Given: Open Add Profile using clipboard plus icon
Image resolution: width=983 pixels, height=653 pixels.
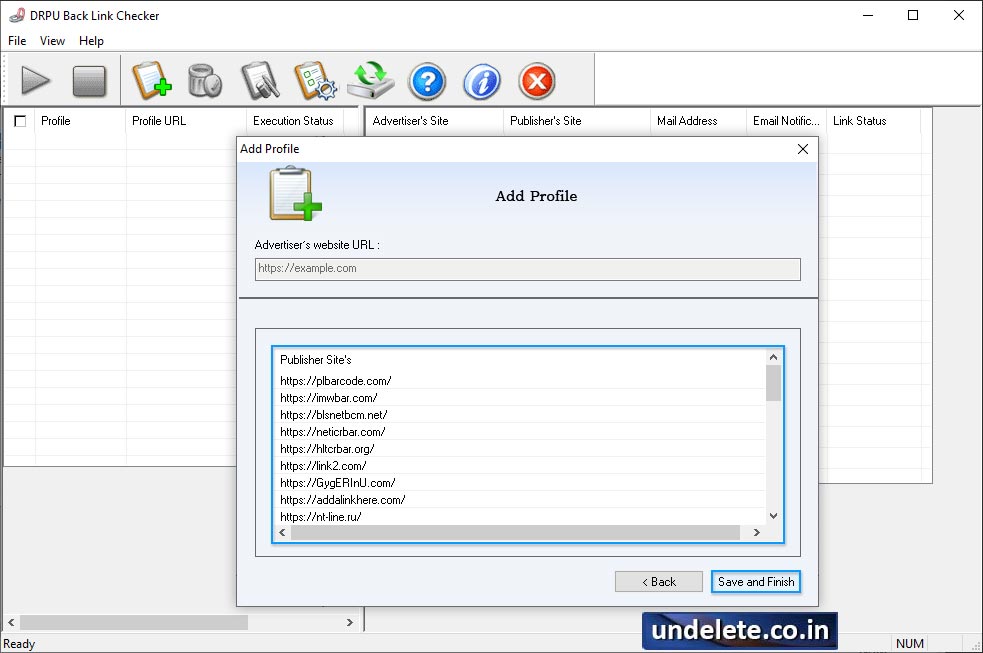Looking at the screenshot, I should tap(153, 81).
